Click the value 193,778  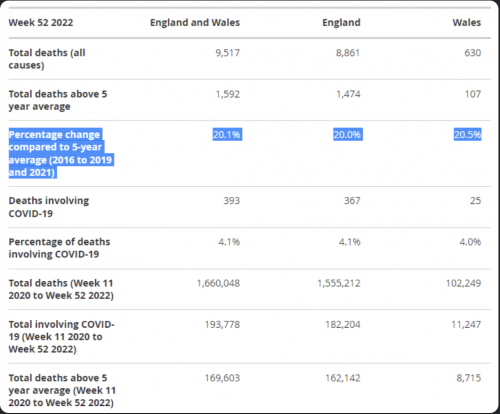pyautogui.click(x=222, y=324)
